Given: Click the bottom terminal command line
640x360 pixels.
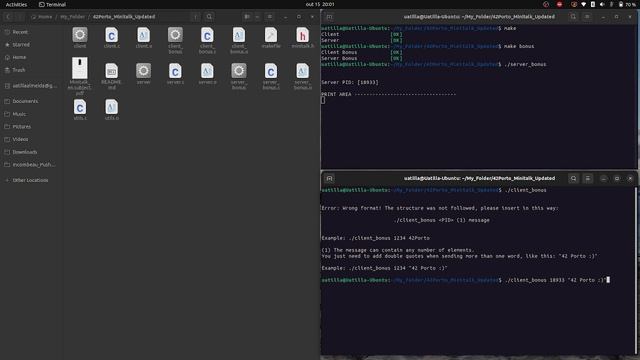Looking at the screenshot, I should tap(466, 280).
